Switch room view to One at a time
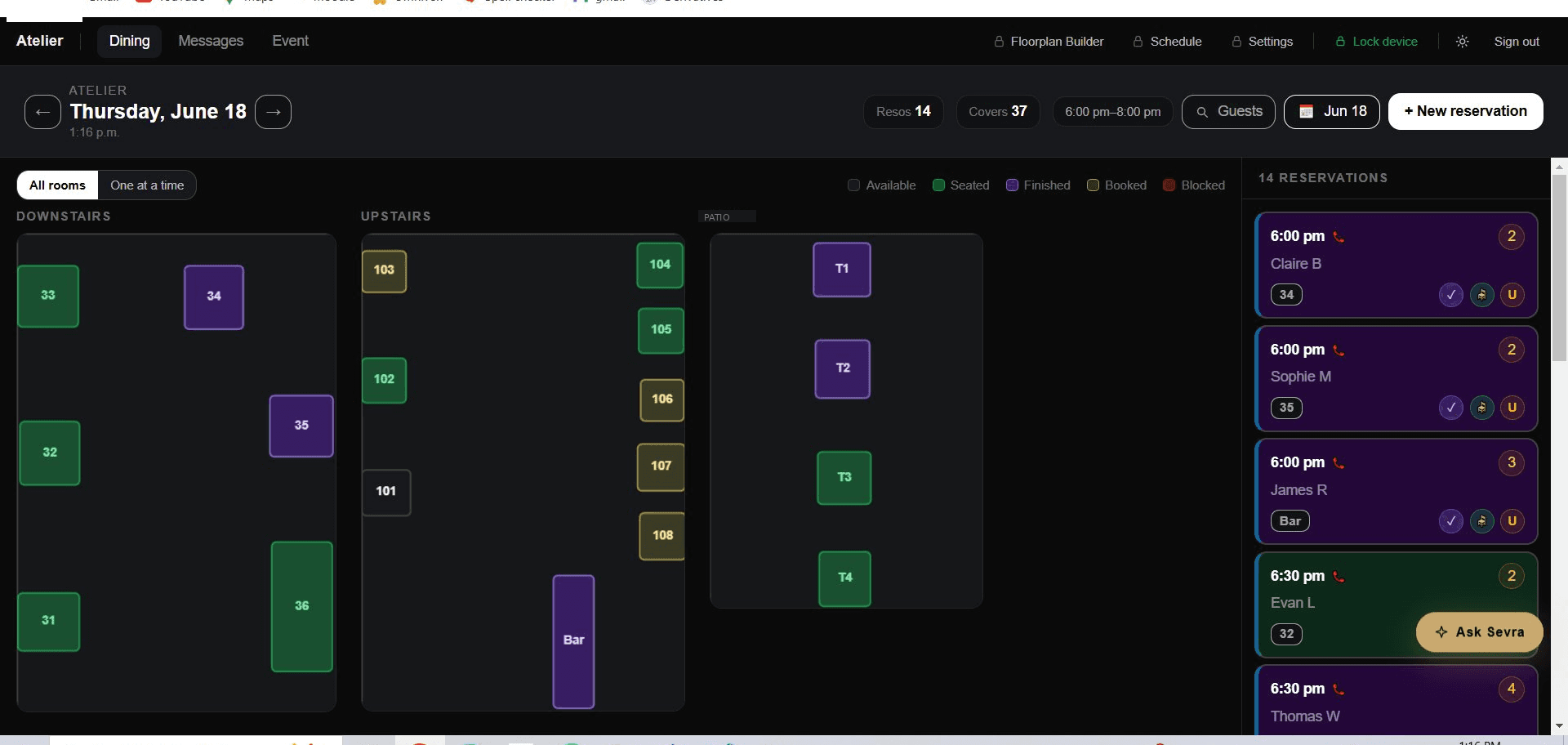Image resolution: width=1568 pixels, height=745 pixels. click(x=147, y=185)
